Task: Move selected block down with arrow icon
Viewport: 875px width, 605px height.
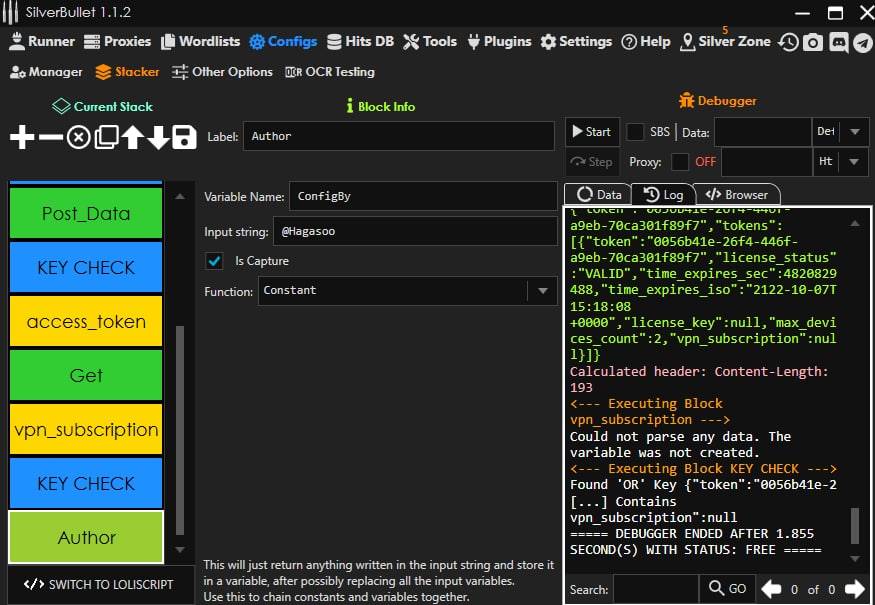Action: click(x=158, y=137)
